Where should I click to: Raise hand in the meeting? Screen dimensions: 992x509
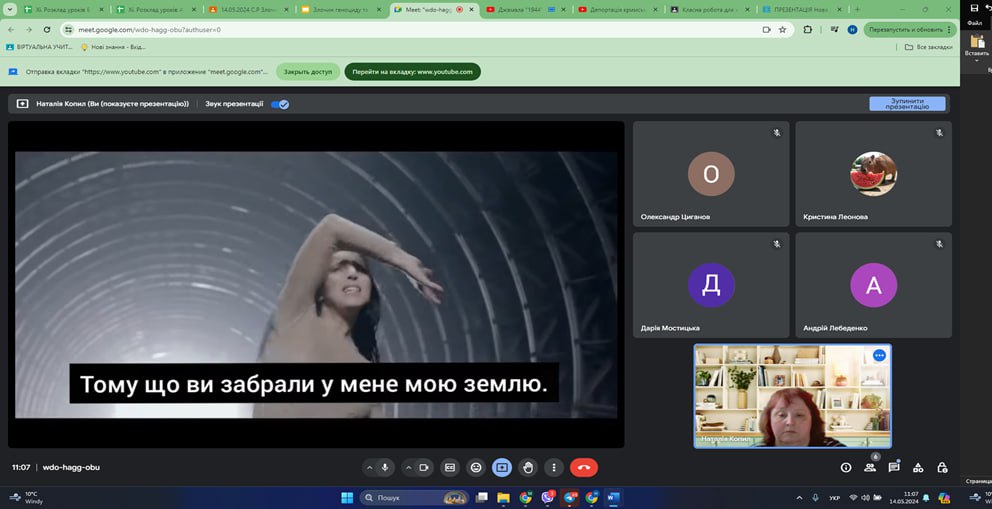[528, 467]
